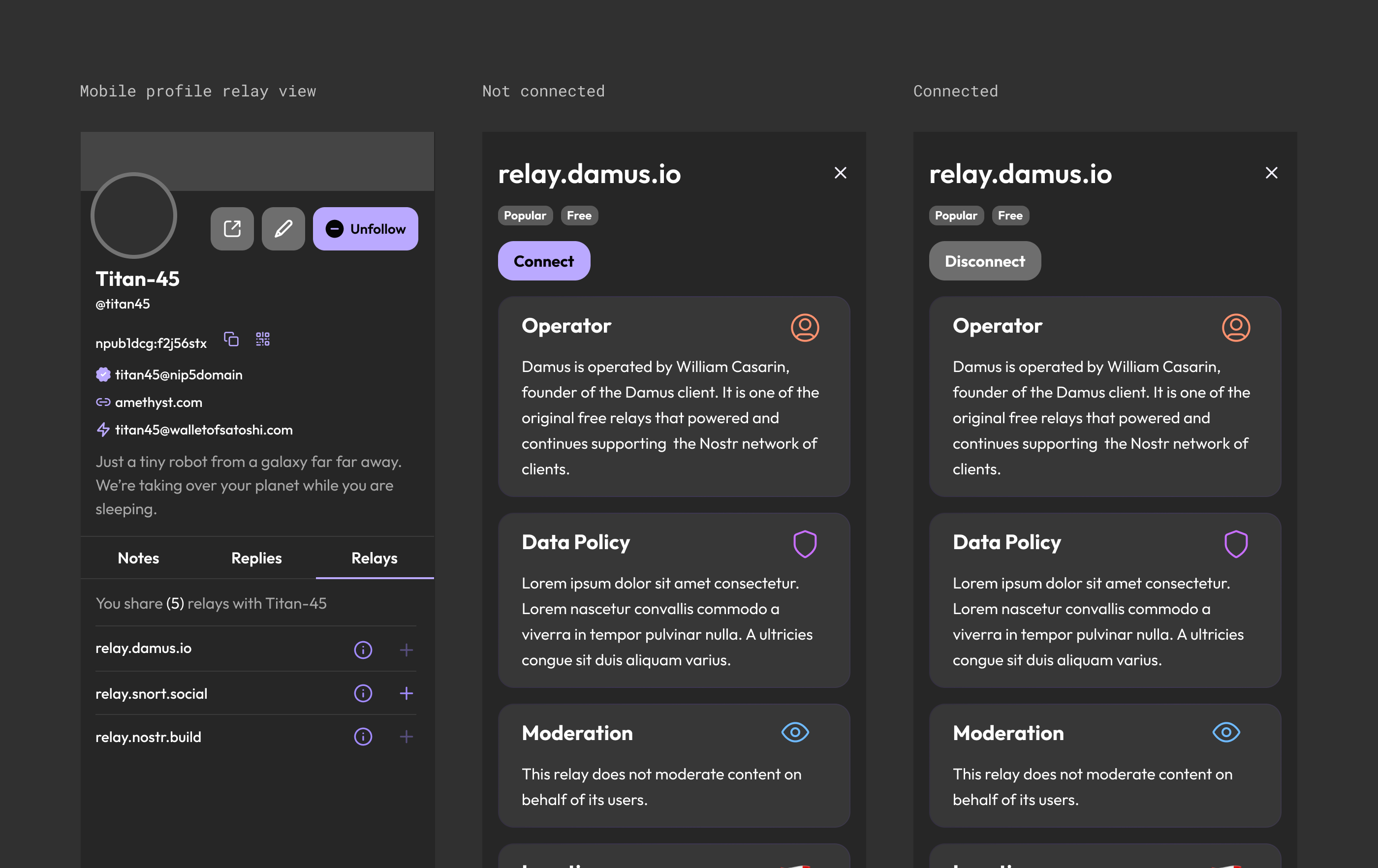Add relay.snort.social with plus icon
Screen dimensions: 1378x868
pyautogui.click(x=407, y=693)
